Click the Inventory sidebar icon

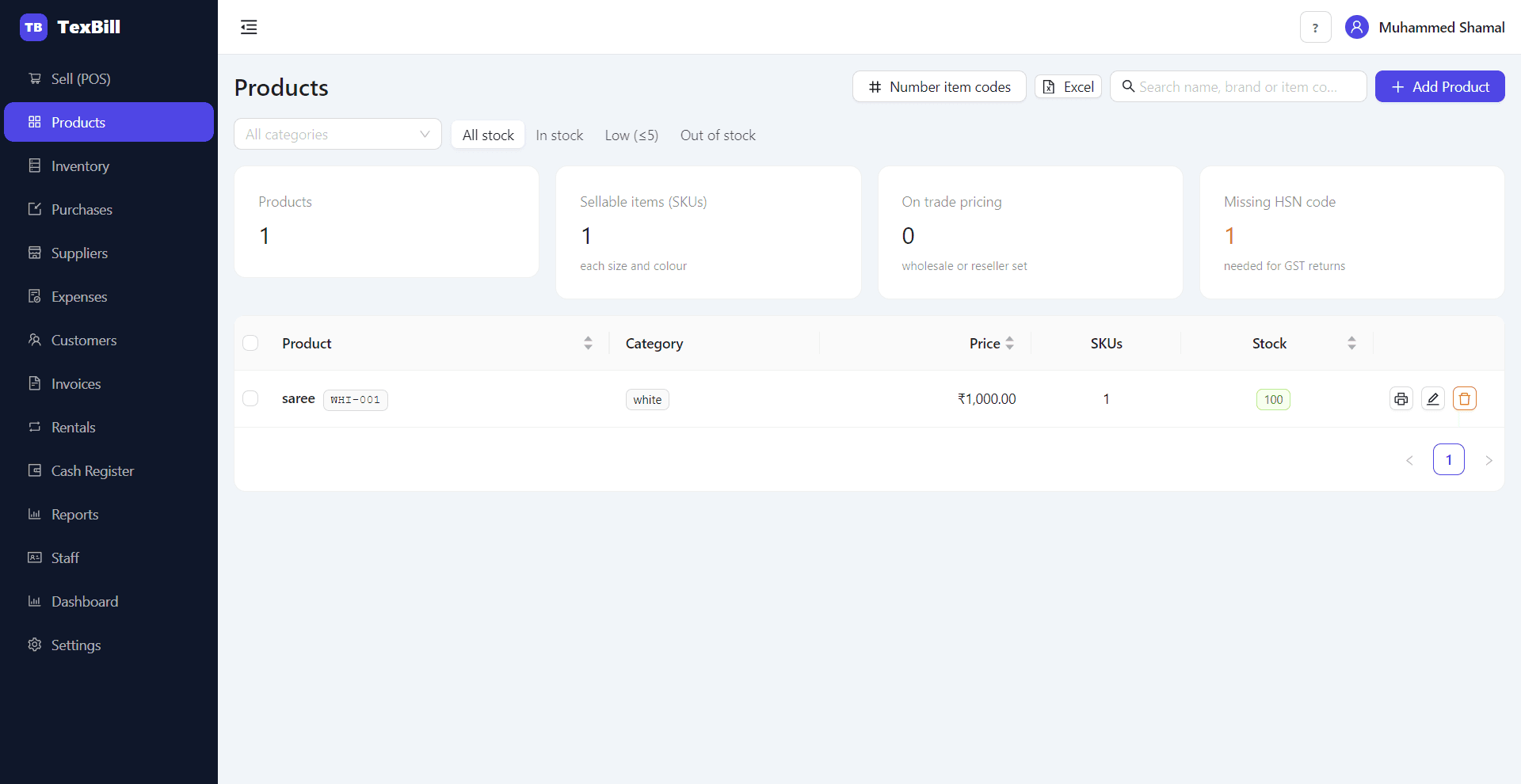35,166
